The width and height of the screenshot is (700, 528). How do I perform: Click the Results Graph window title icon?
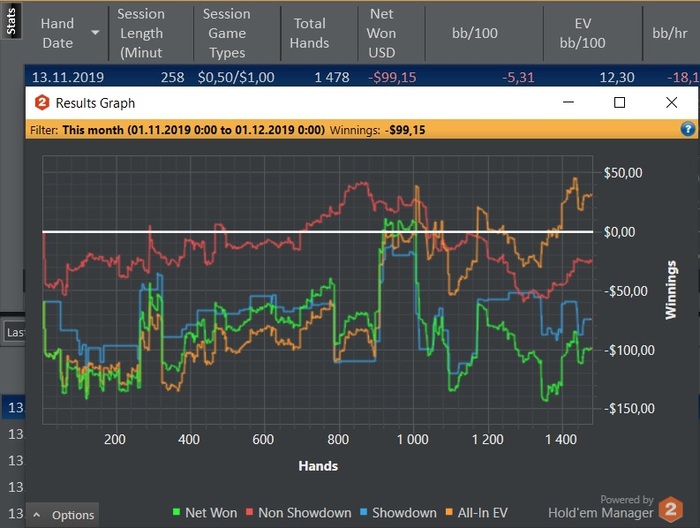coord(42,103)
